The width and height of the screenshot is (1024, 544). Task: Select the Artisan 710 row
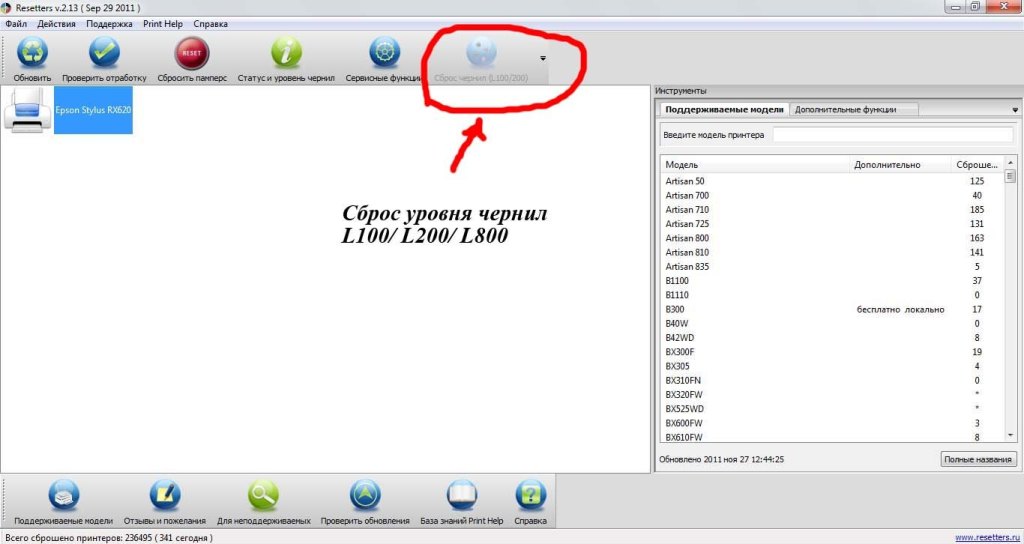[x=832, y=210]
